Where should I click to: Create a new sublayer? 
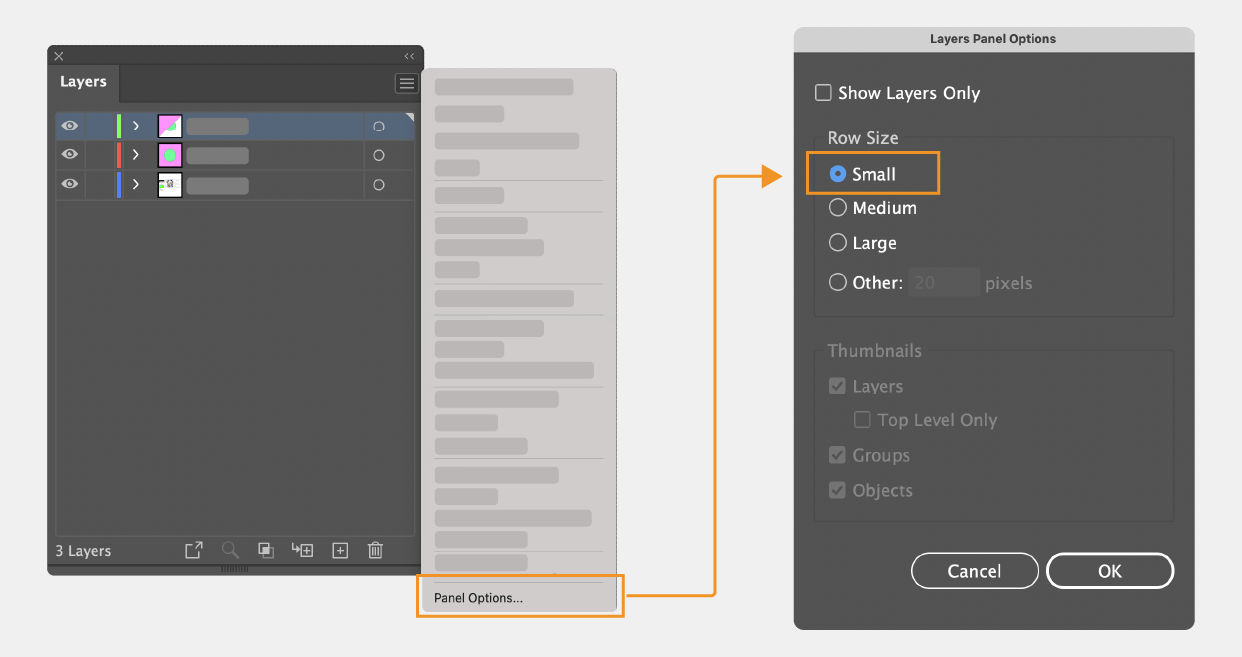[302, 550]
